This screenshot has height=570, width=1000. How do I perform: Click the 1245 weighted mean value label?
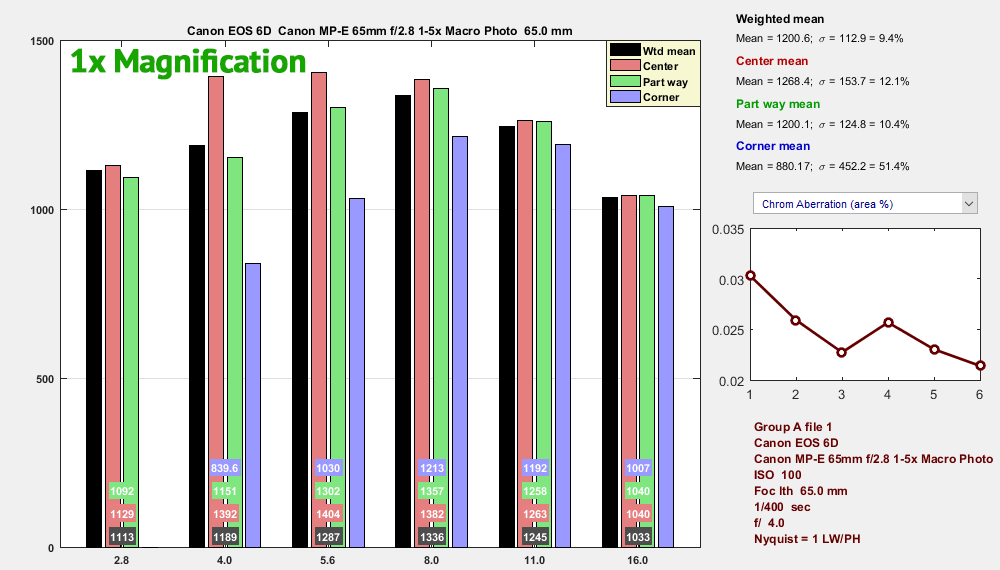[535, 537]
